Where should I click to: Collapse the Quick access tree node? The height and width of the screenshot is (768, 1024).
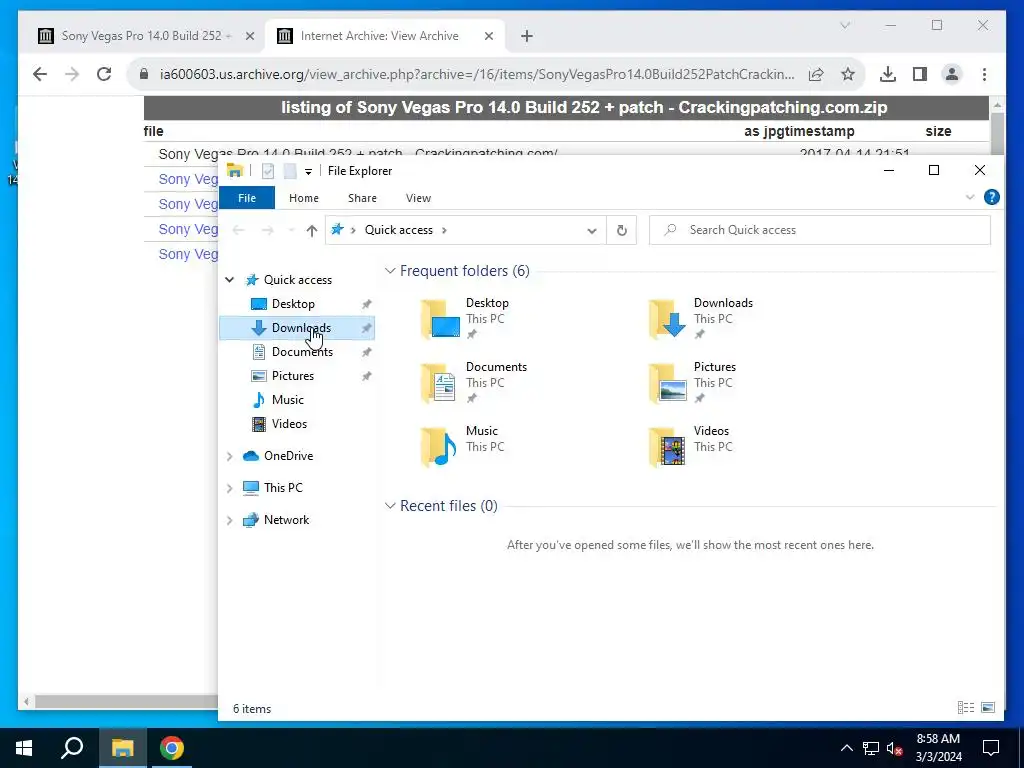pyautogui.click(x=230, y=280)
